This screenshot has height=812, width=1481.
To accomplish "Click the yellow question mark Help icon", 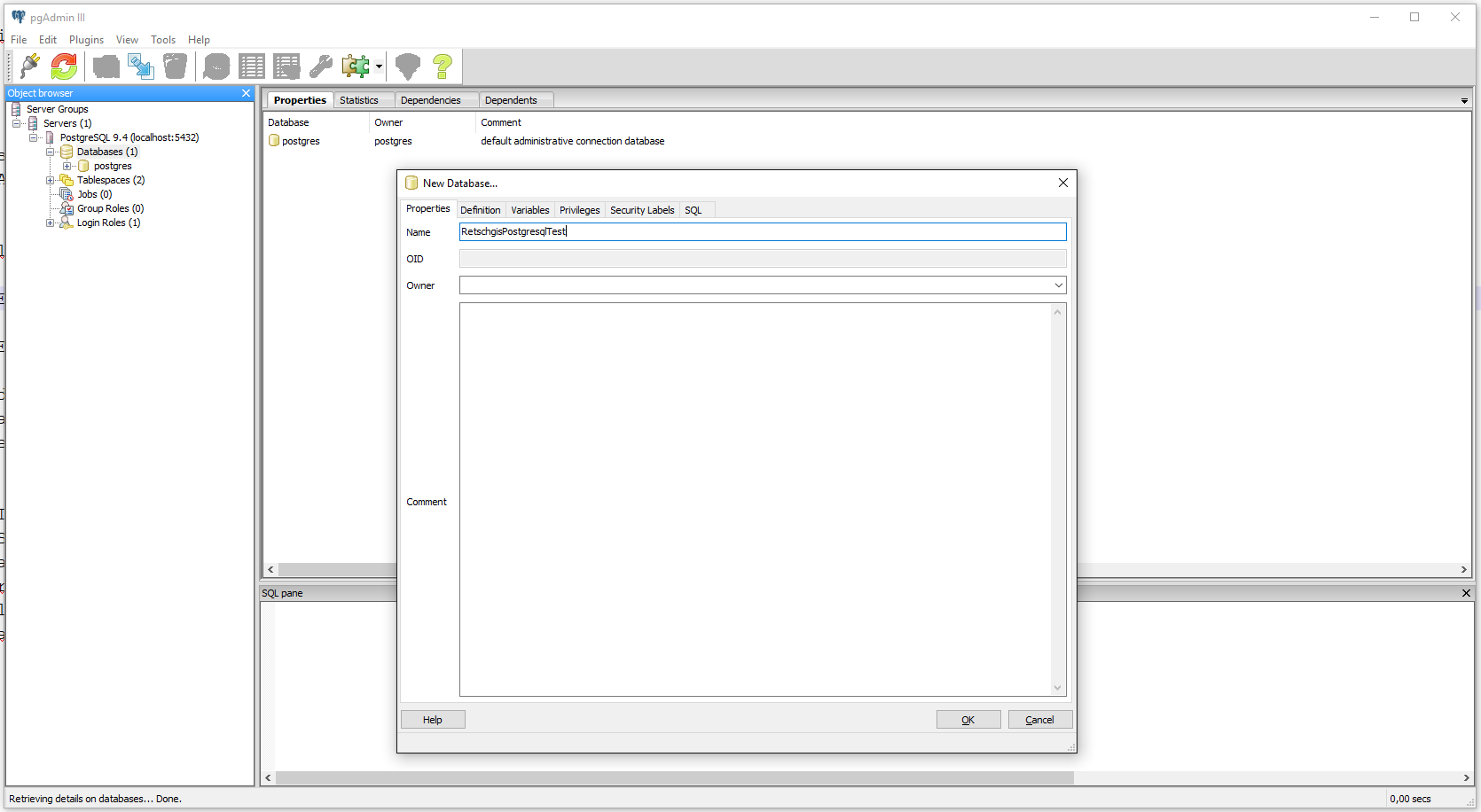I will click(x=443, y=66).
